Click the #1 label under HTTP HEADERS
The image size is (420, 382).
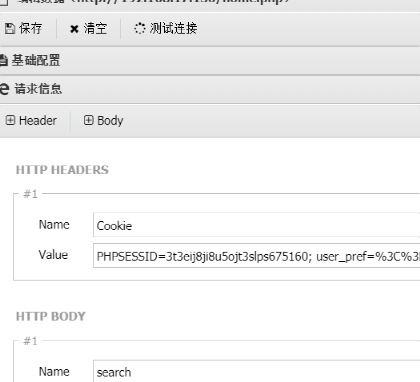pos(30,194)
